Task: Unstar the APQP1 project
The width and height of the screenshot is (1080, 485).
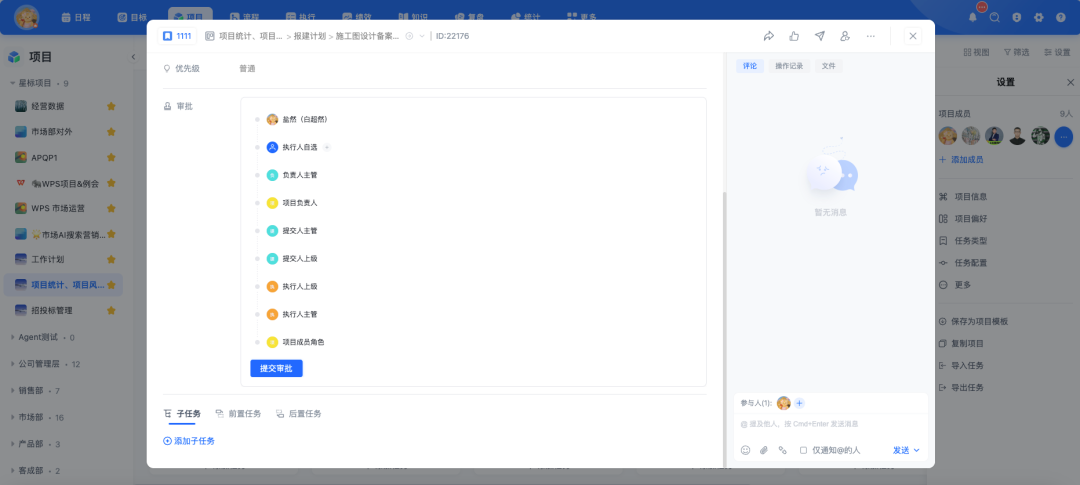Action: tap(111, 157)
